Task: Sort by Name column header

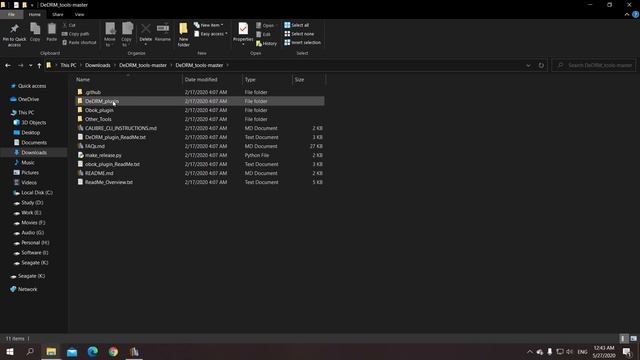Action: (x=128, y=80)
